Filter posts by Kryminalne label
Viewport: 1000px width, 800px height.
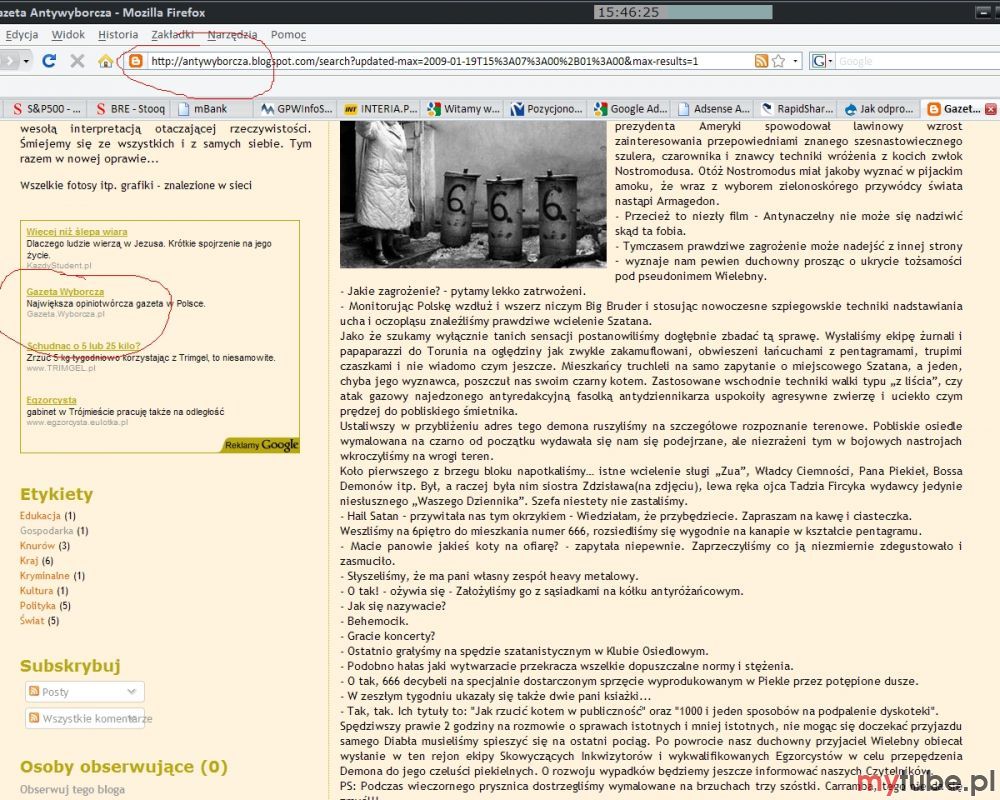tap(45, 575)
